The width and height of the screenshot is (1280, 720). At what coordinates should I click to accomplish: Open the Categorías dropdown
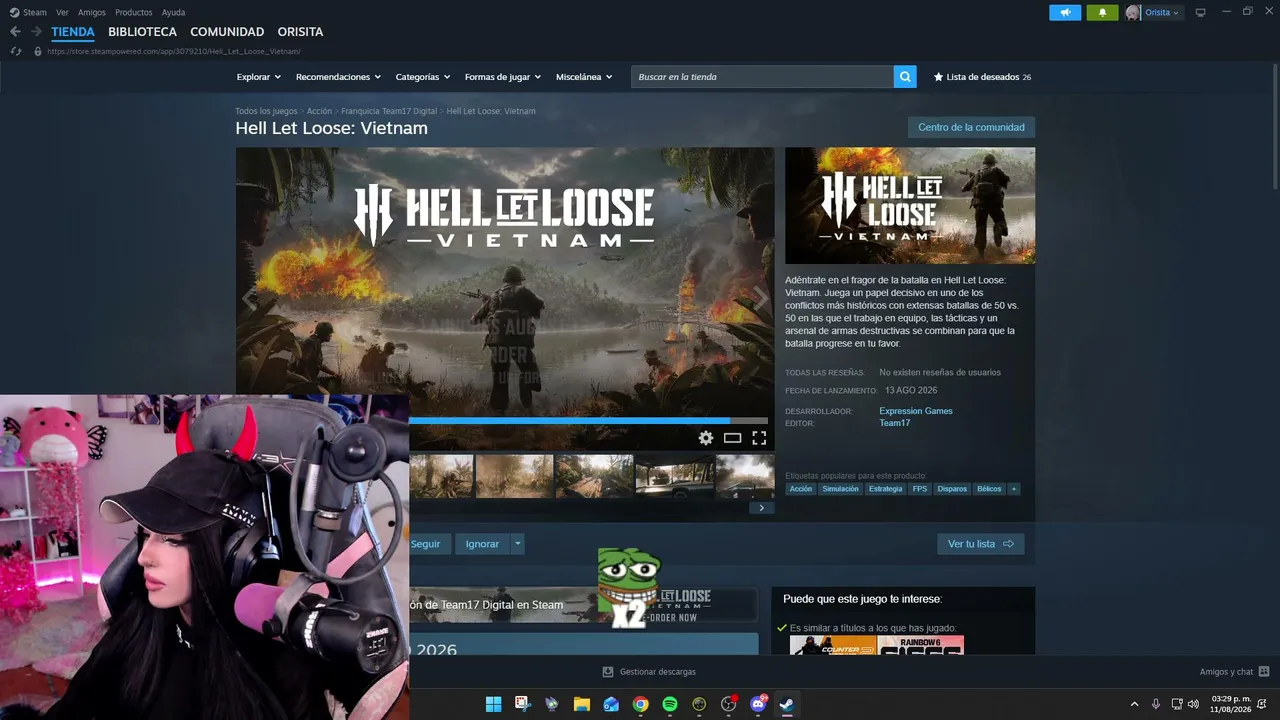tap(422, 77)
